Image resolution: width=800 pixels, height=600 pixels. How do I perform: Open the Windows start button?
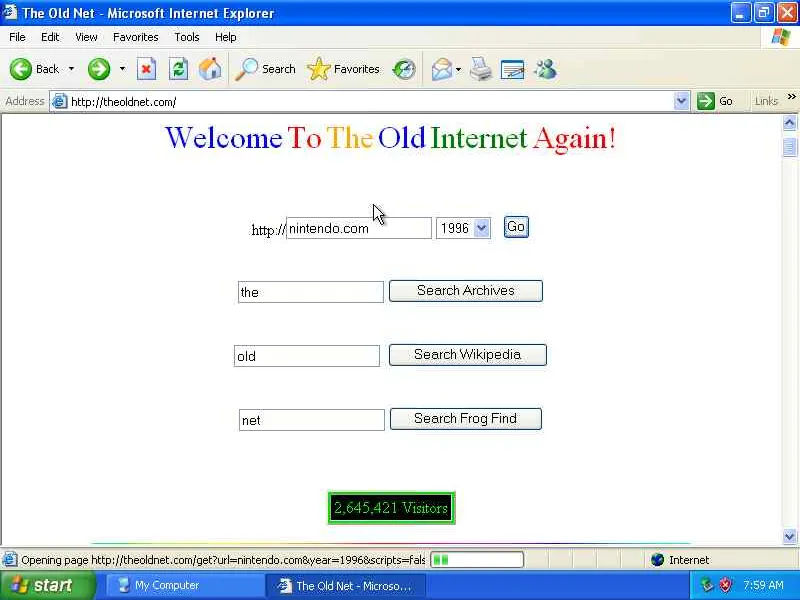[47, 585]
